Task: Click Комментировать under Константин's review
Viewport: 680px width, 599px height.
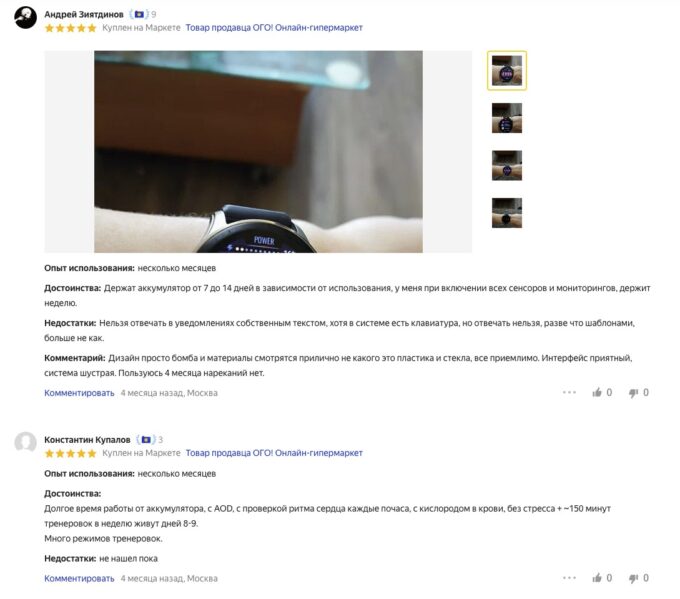Action: 79,578
